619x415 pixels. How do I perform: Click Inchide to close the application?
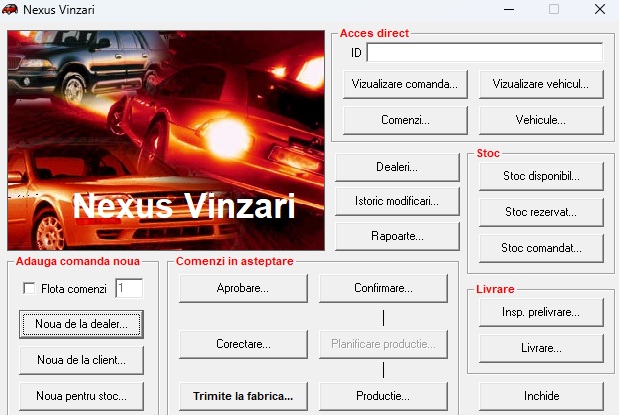[x=541, y=396]
